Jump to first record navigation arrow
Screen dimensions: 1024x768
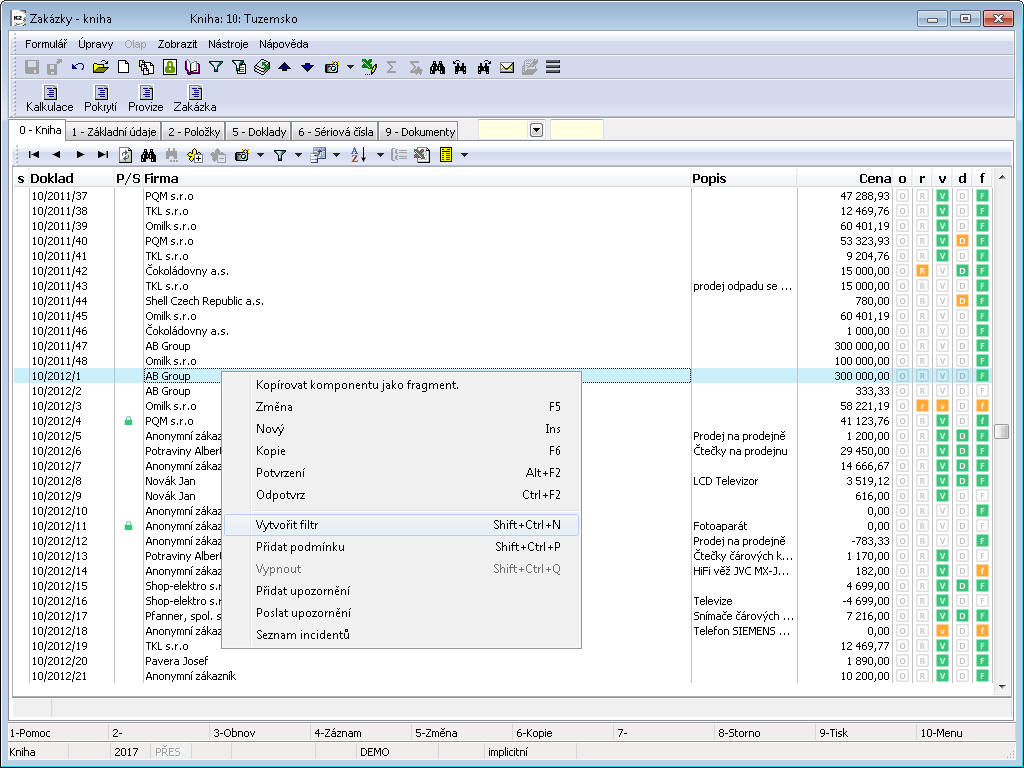click(x=33, y=155)
